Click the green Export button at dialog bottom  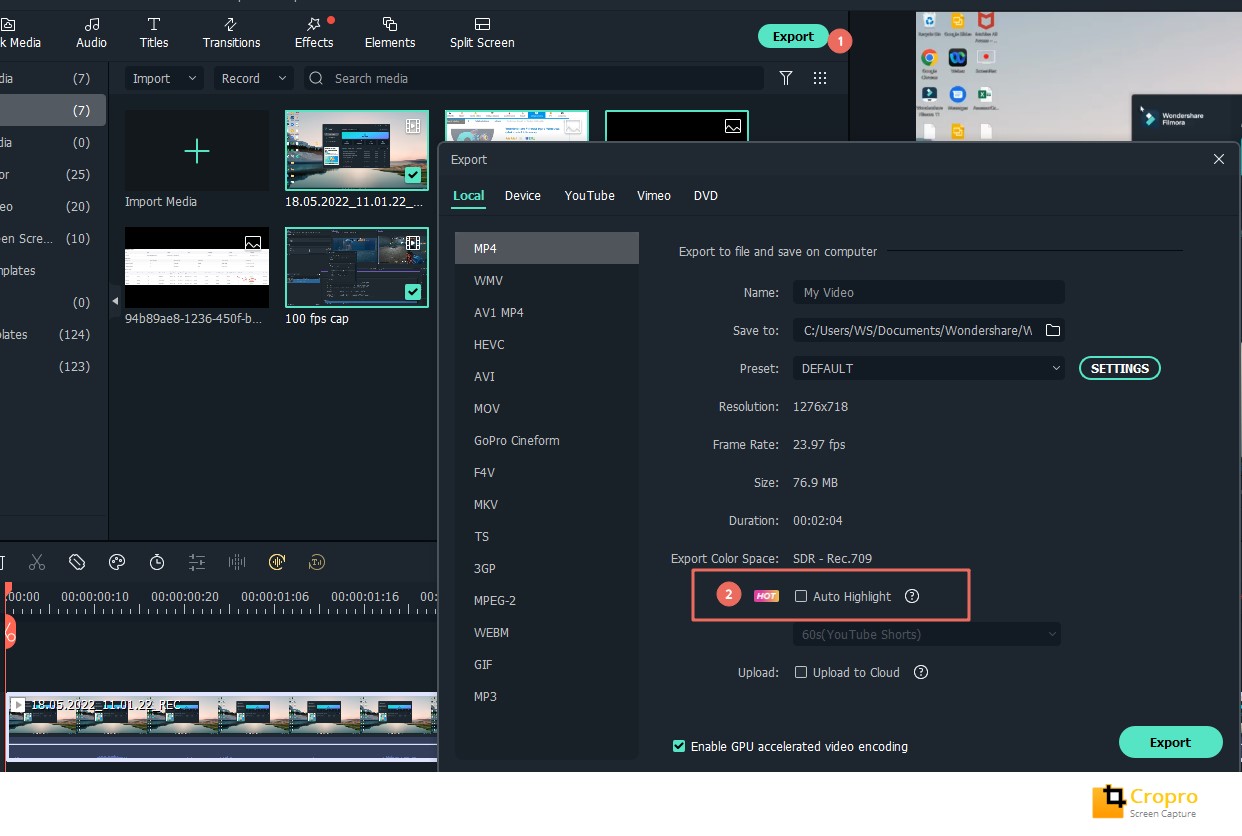point(1170,742)
